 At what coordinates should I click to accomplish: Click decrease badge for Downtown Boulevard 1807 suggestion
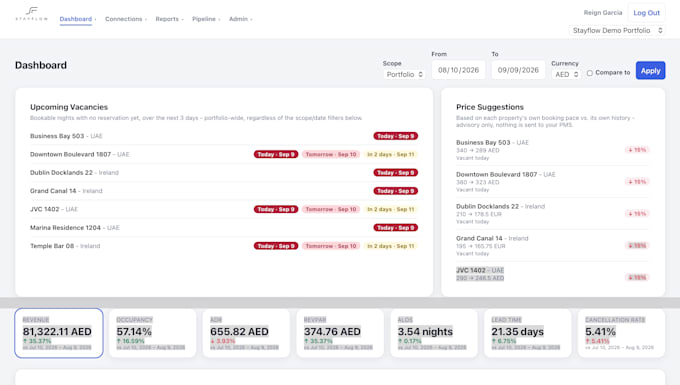pyautogui.click(x=637, y=182)
